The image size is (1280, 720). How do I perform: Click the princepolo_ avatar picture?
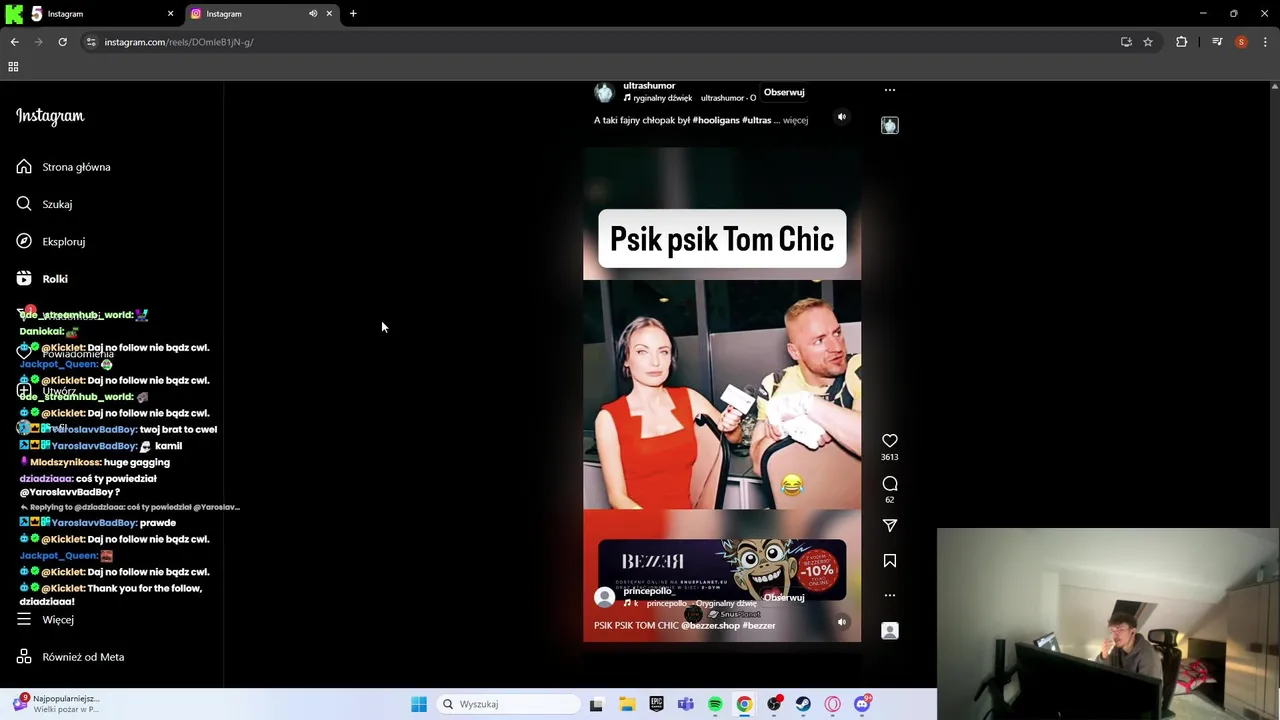point(604,597)
